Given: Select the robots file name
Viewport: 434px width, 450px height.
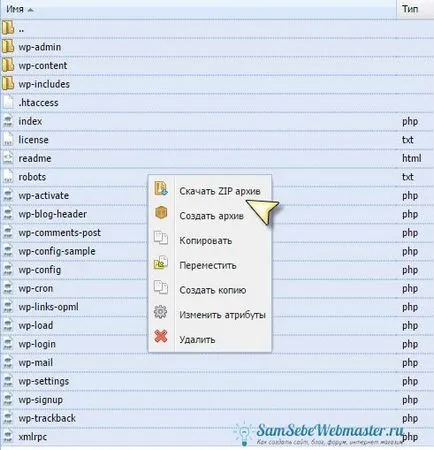Looking at the screenshot, I should tap(32, 177).
